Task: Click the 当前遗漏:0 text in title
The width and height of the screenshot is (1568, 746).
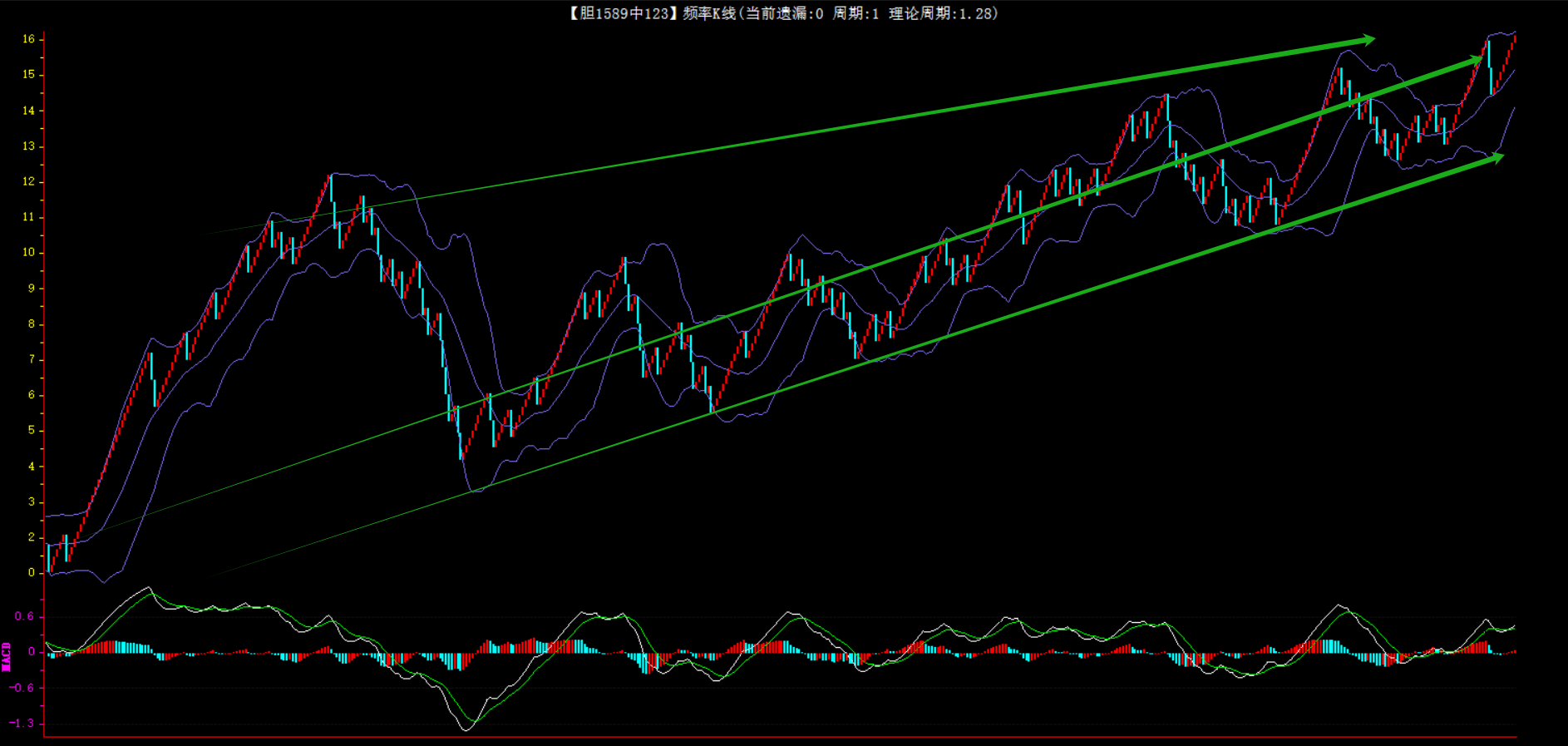Action: (785, 13)
